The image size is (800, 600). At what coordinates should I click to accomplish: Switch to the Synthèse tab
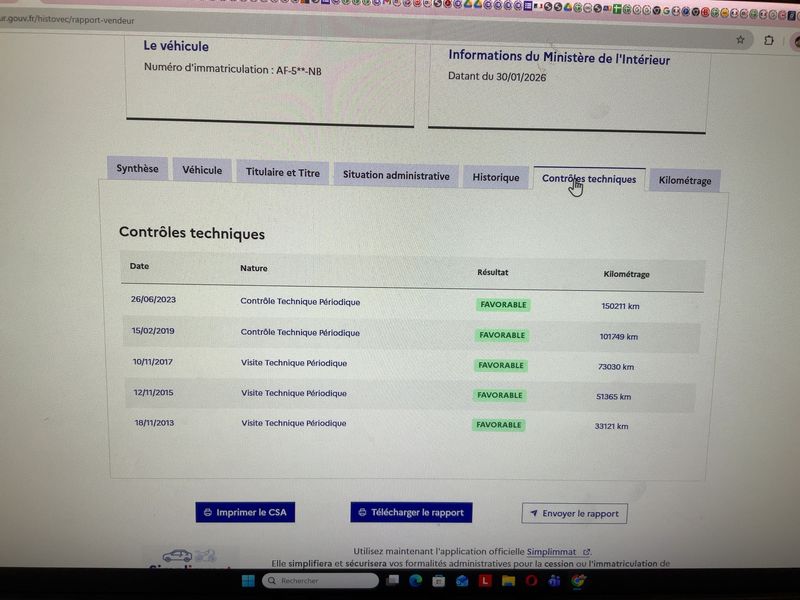pos(137,169)
